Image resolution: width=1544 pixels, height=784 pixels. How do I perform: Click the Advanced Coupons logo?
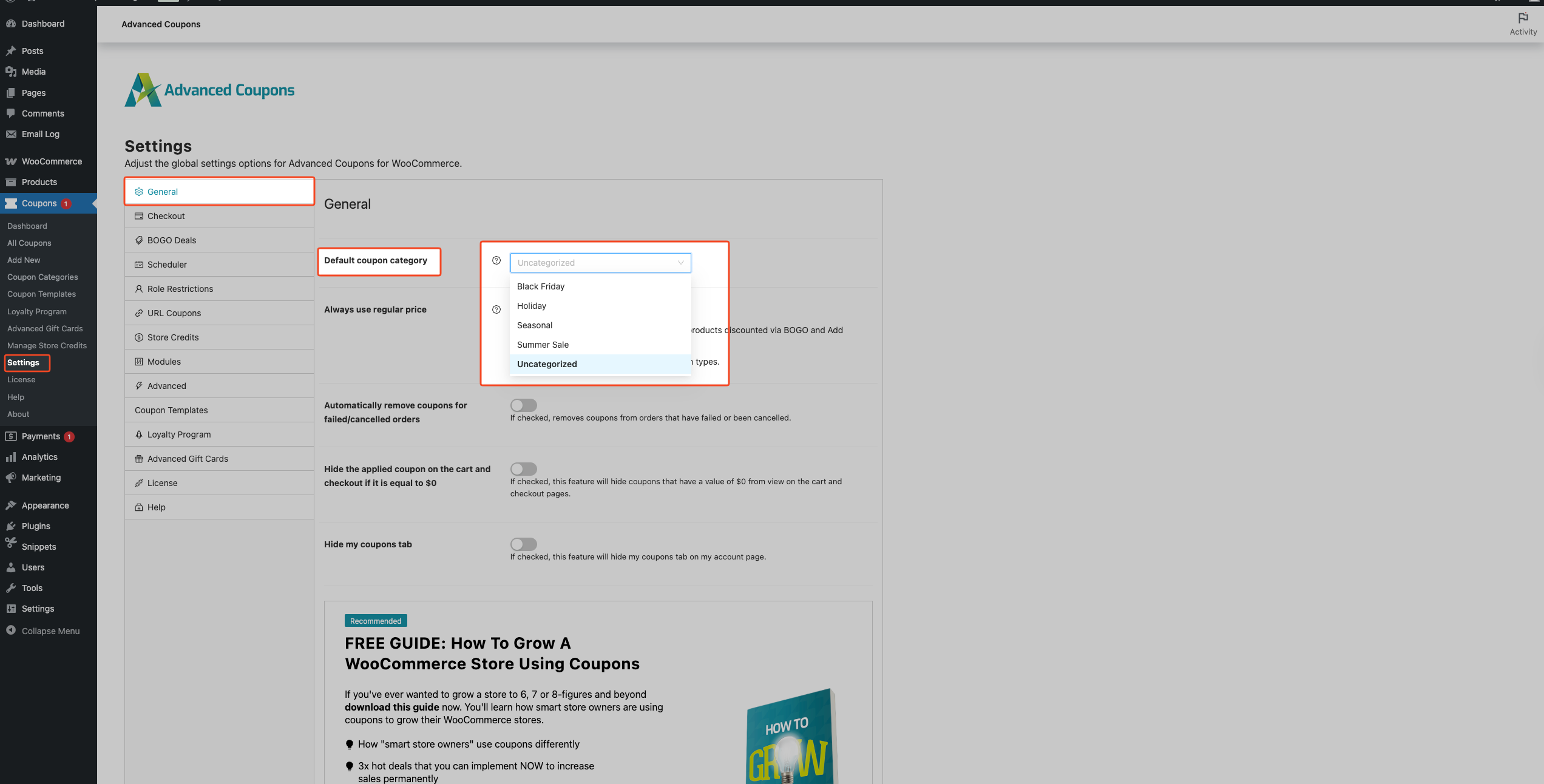pos(209,90)
